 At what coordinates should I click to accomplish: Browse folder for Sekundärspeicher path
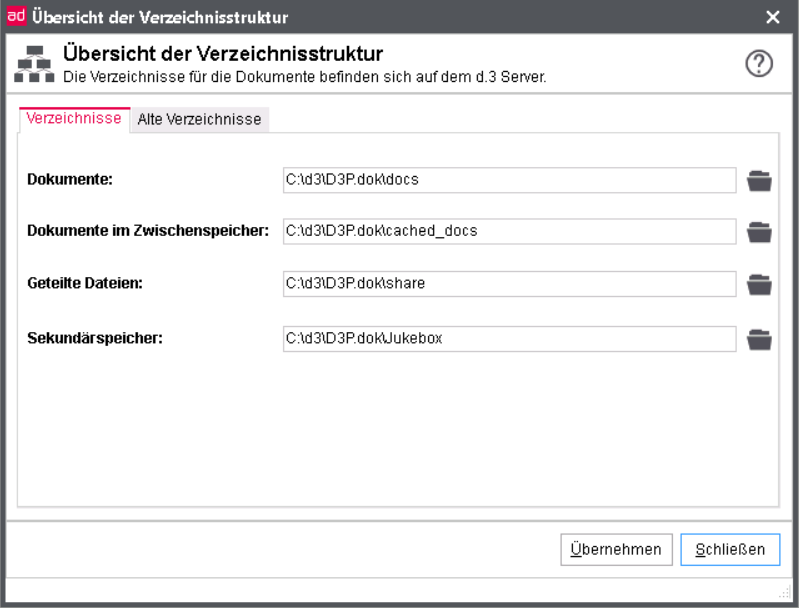click(759, 339)
